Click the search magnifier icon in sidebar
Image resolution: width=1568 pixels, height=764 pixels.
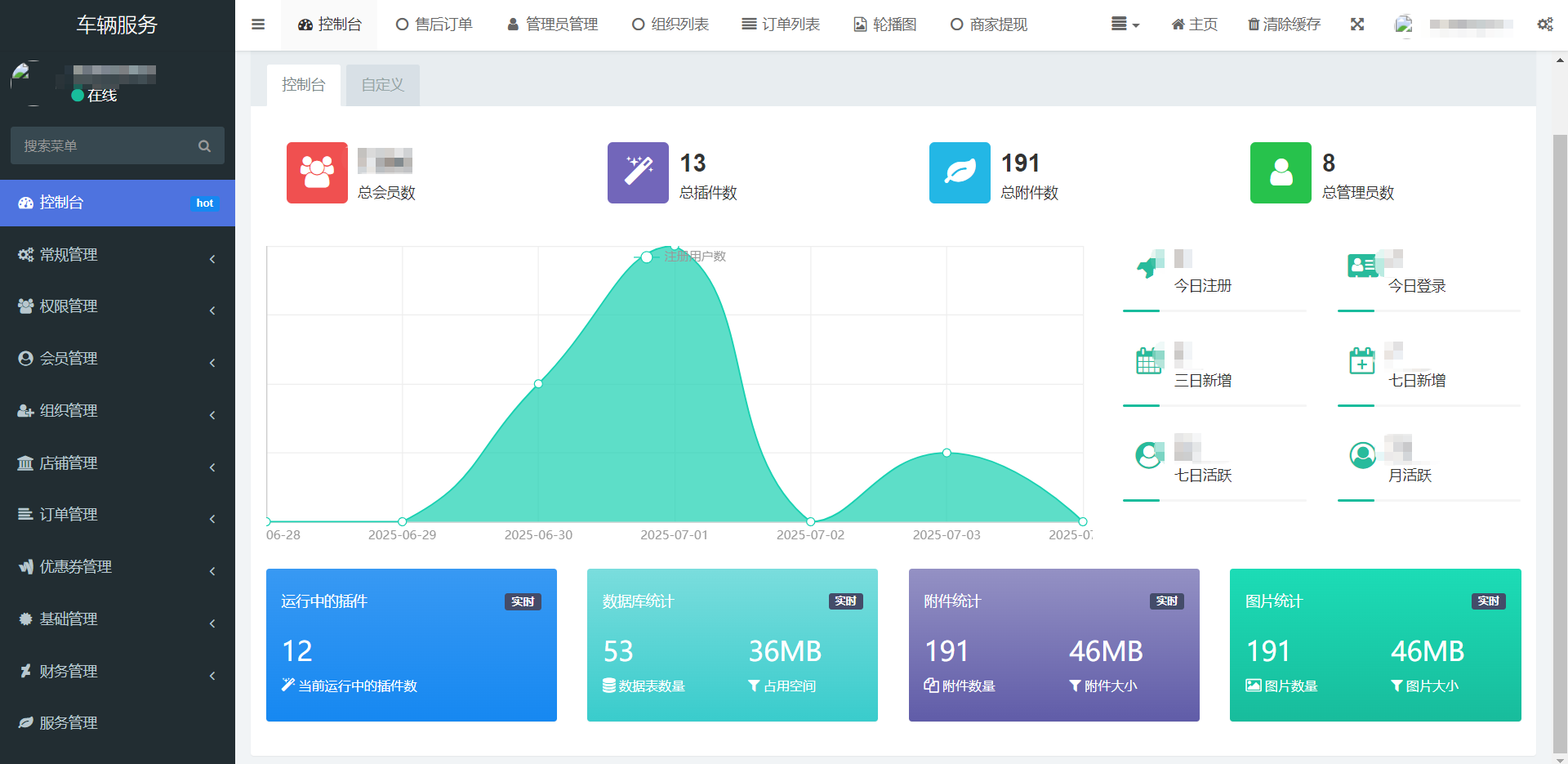pyautogui.click(x=204, y=146)
